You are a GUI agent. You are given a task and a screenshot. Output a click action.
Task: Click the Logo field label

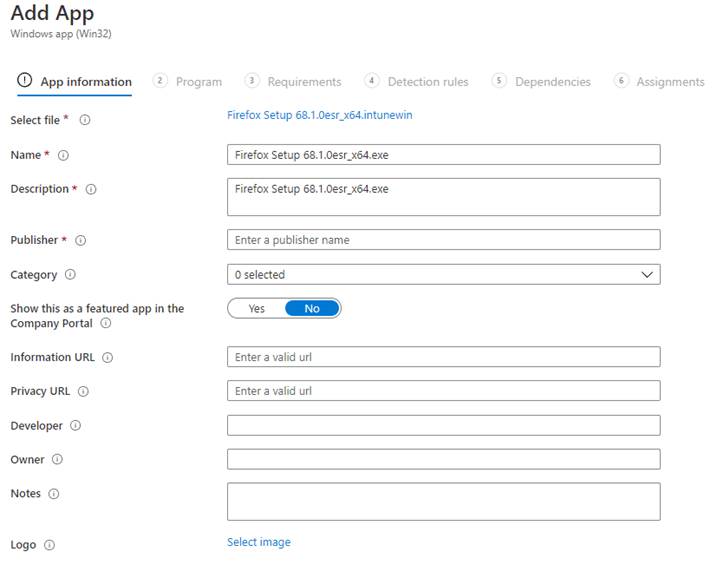[23, 545]
